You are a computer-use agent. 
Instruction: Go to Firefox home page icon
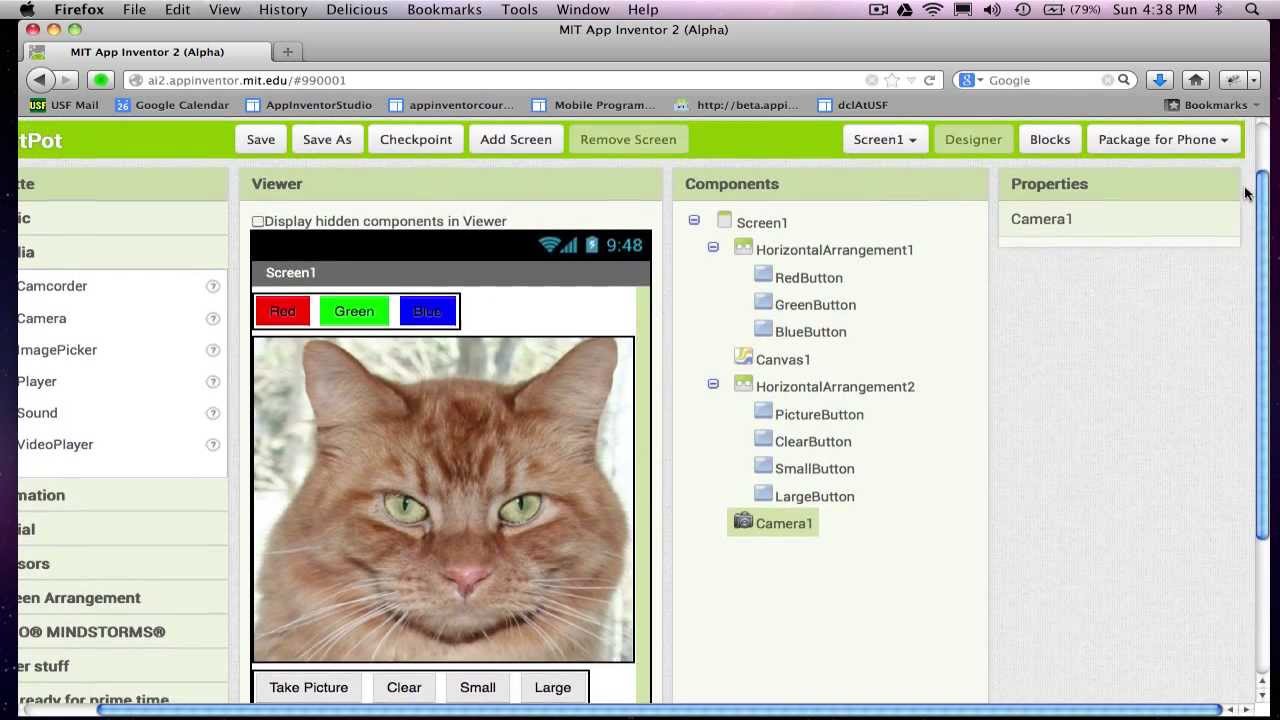point(1196,80)
